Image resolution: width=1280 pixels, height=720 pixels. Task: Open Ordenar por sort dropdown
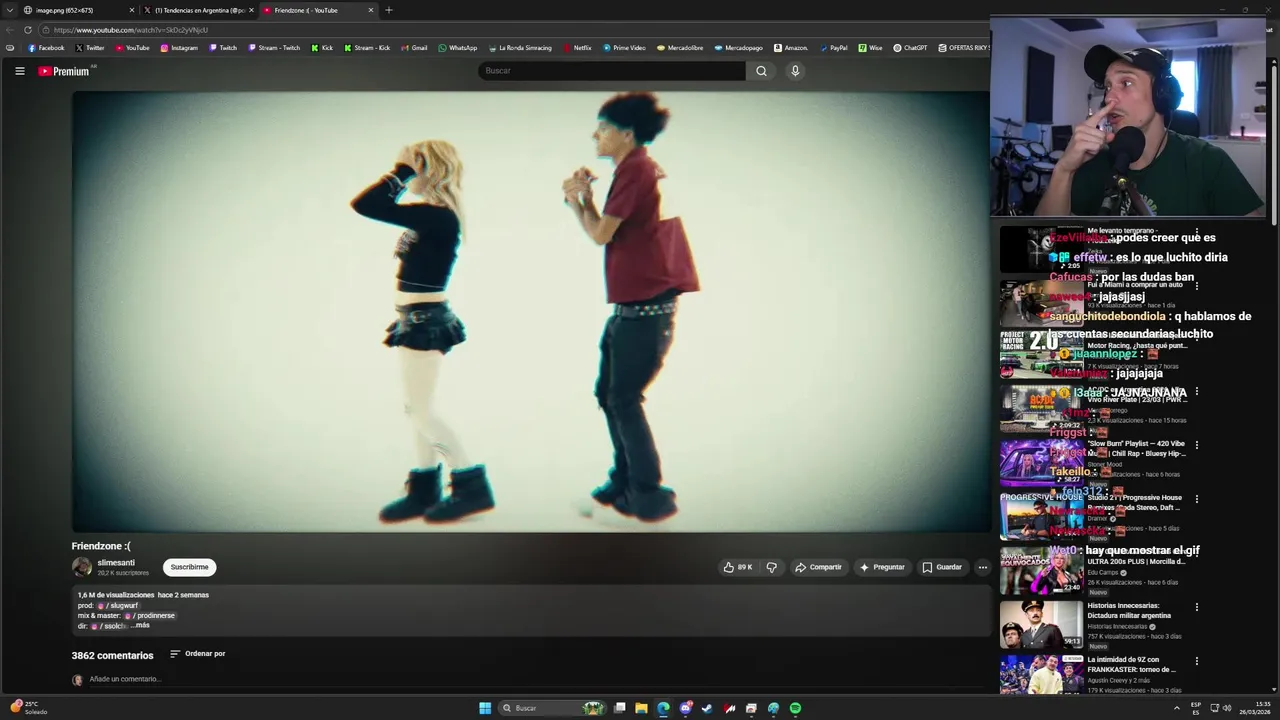click(198, 654)
